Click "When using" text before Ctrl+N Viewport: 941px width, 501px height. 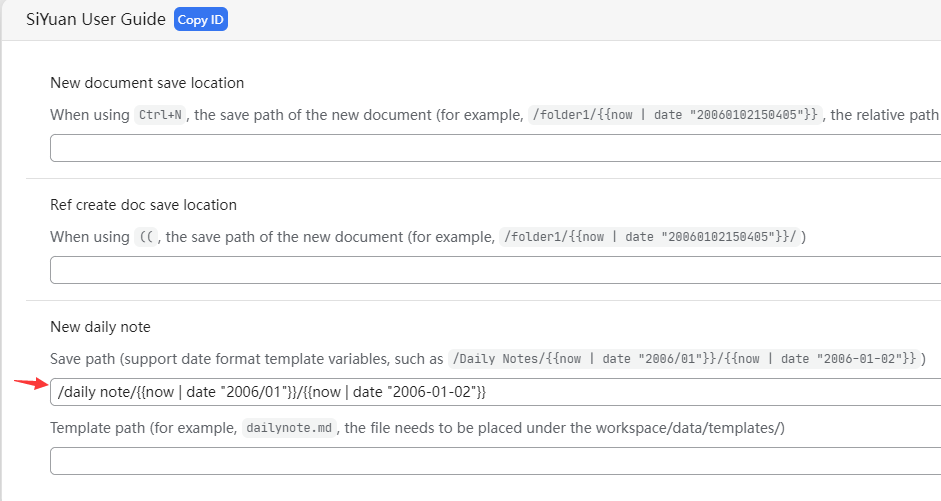[89, 115]
